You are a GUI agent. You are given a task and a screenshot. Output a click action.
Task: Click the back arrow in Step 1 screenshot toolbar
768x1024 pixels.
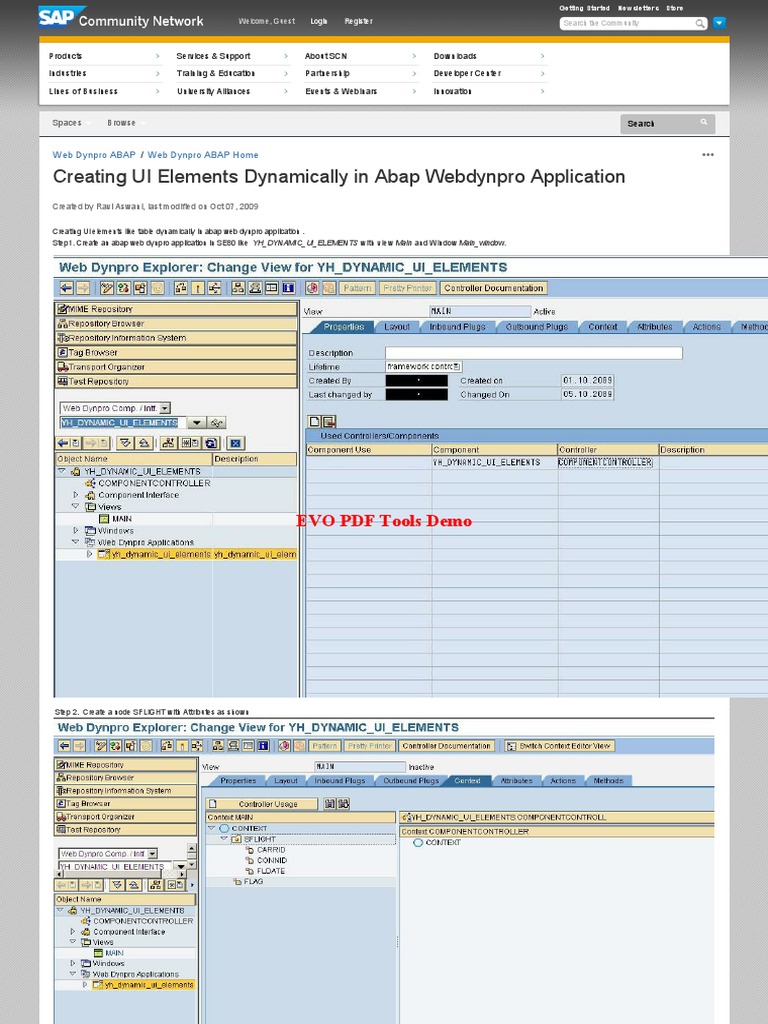click(x=66, y=288)
